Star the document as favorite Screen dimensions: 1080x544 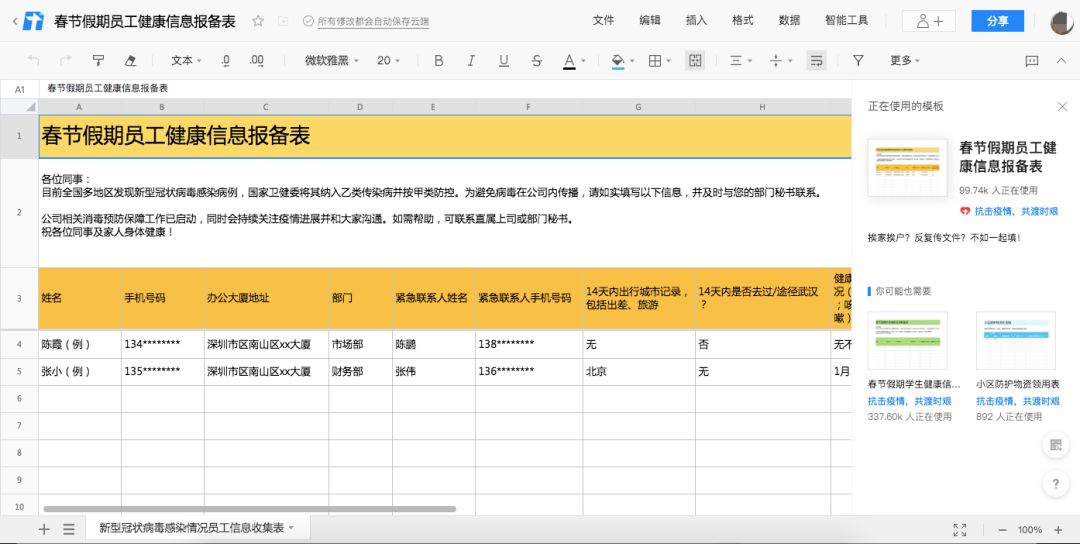point(258,21)
